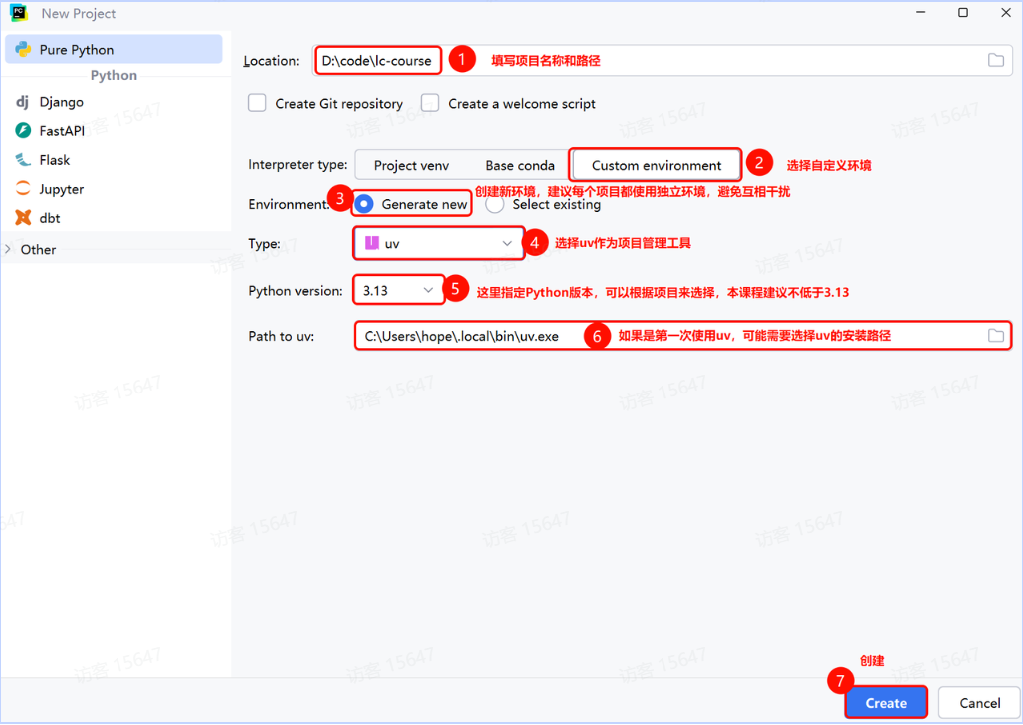Image resolution: width=1023 pixels, height=725 pixels.
Task: Switch interpreter type to Project venv
Action: tap(411, 166)
